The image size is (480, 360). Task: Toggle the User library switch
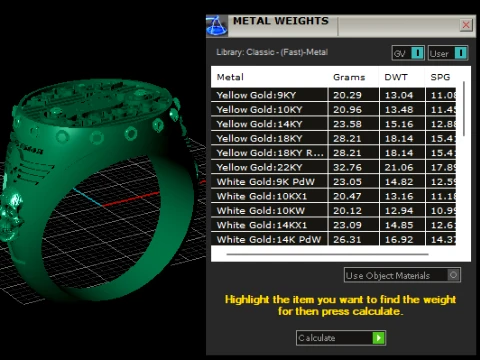click(448, 53)
